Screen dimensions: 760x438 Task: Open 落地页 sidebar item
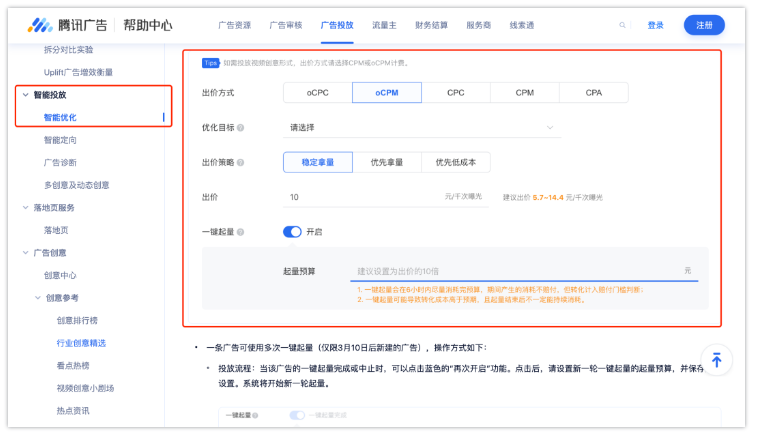point(56,230)
